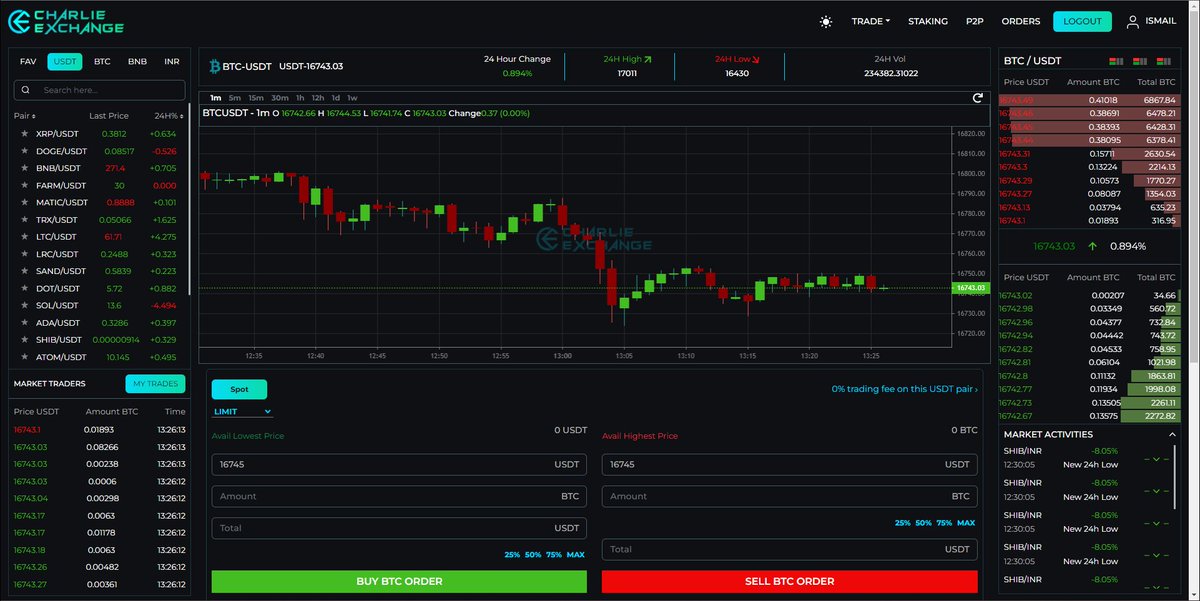Open the ISMAIL user profile icon

1132,21
